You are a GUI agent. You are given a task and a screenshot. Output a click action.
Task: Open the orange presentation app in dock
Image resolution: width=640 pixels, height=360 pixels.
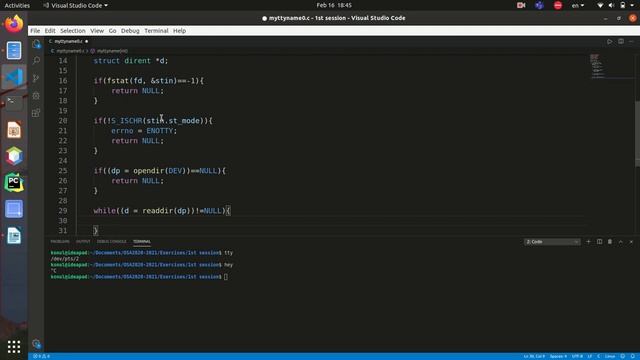(14, 130)
